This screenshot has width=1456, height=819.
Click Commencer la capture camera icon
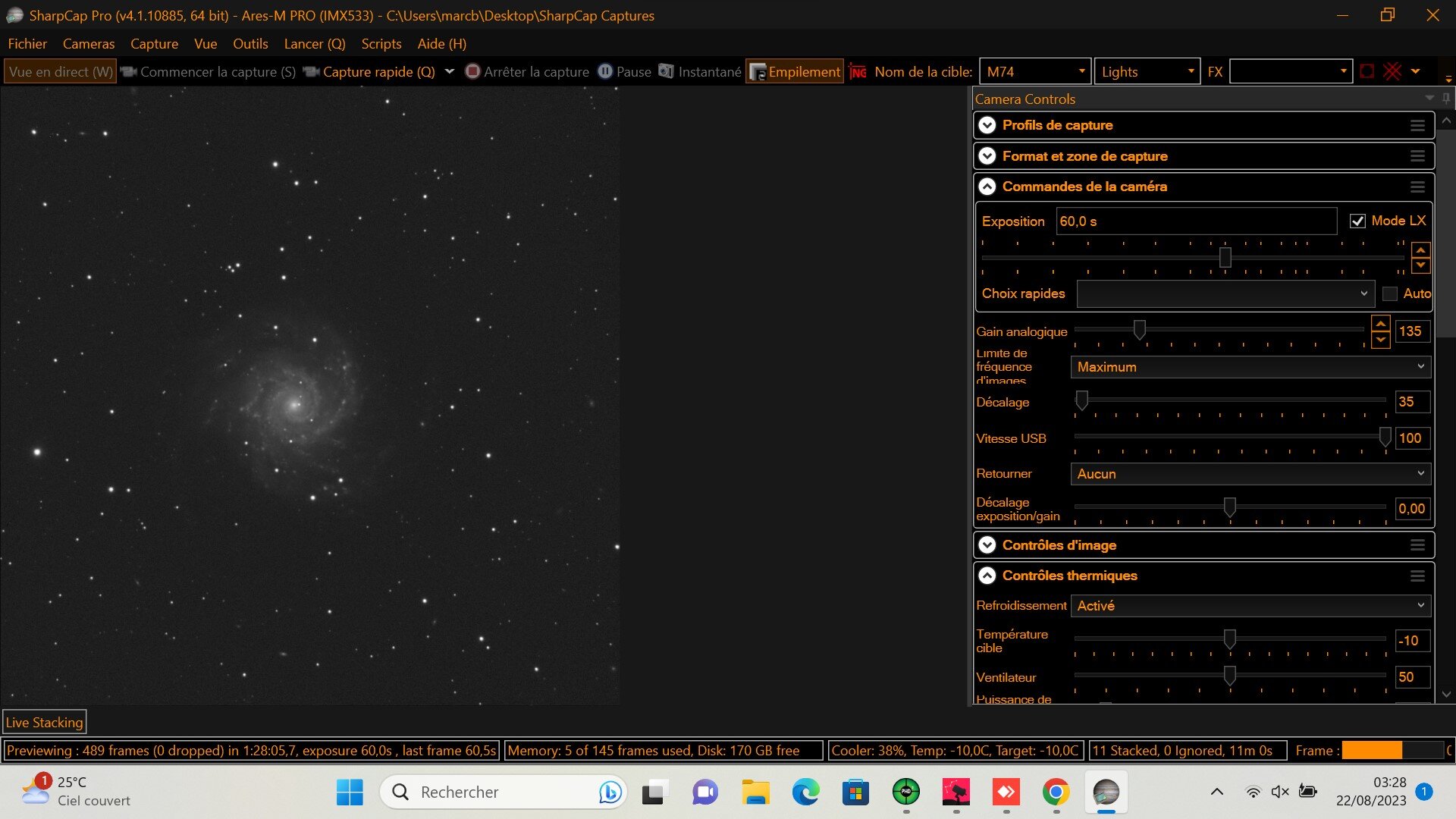point(128,71)
